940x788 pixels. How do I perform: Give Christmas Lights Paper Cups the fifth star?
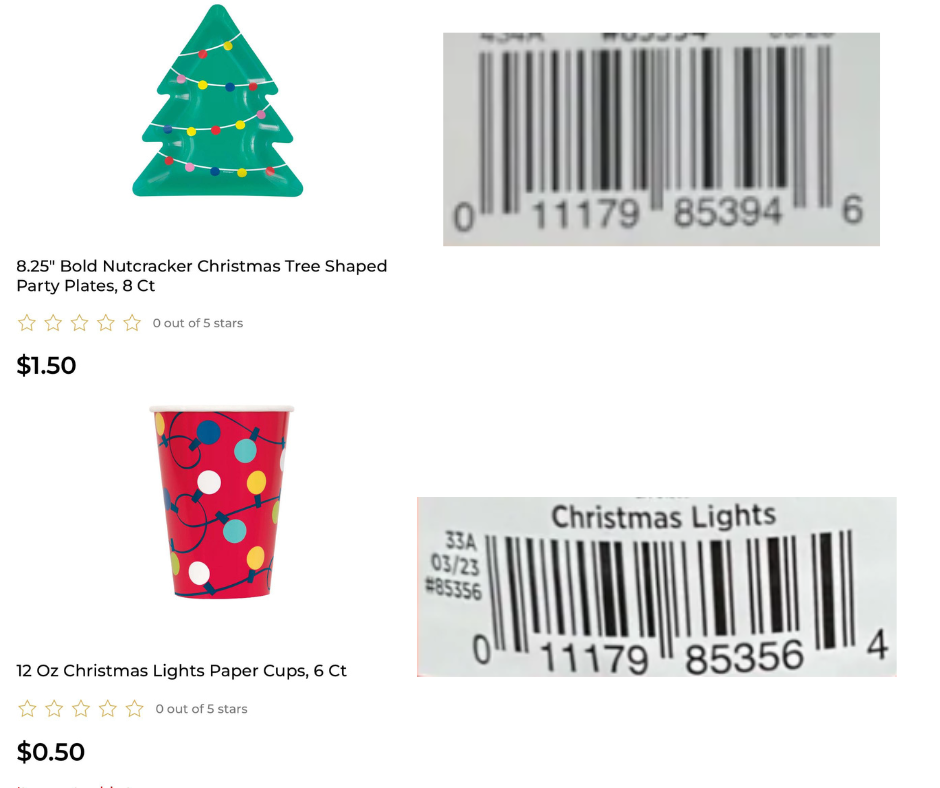[134, 709]
